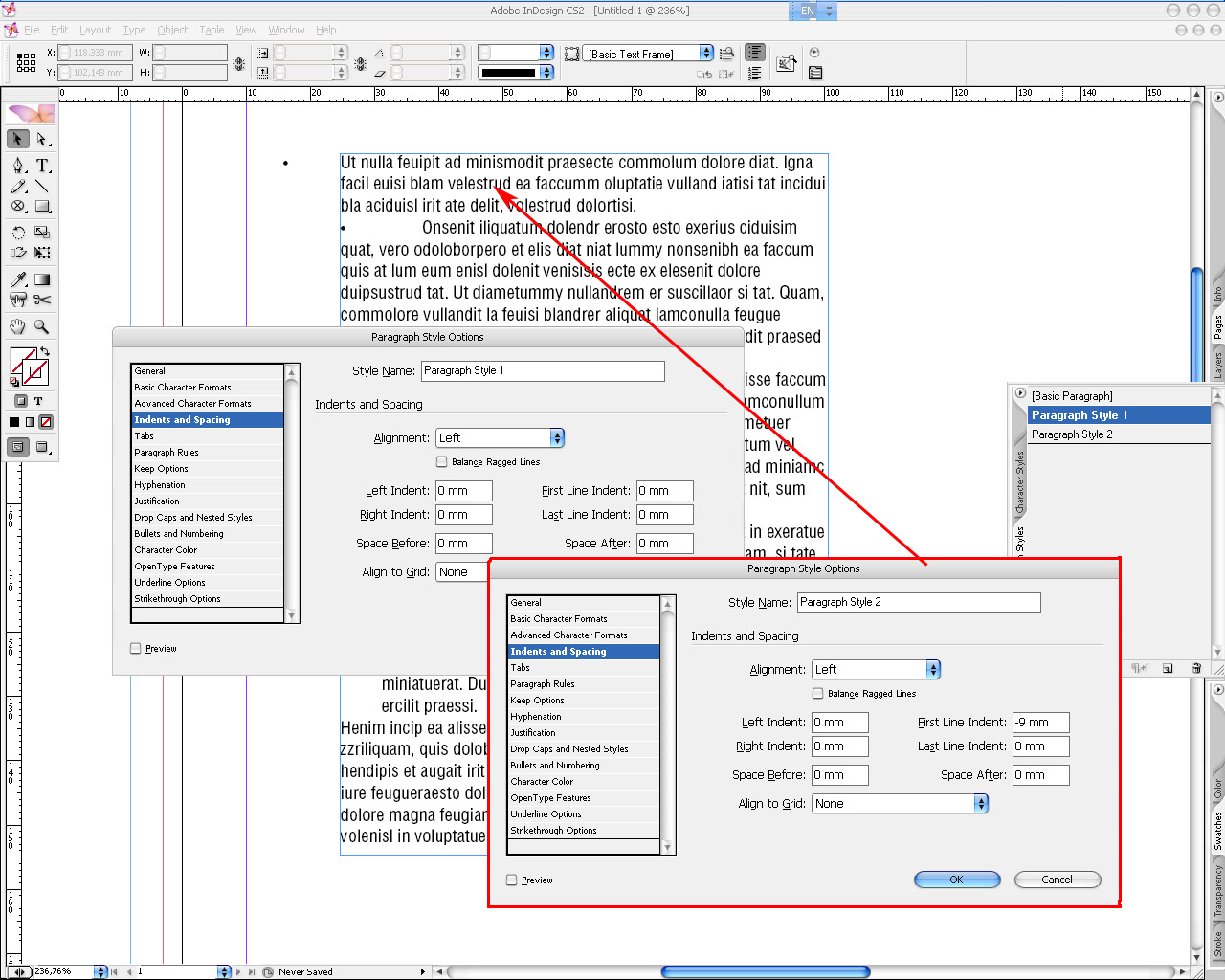Click the Bridge icon in control bar
This screenshot has width=1225, height=980.
click(787, 63)
